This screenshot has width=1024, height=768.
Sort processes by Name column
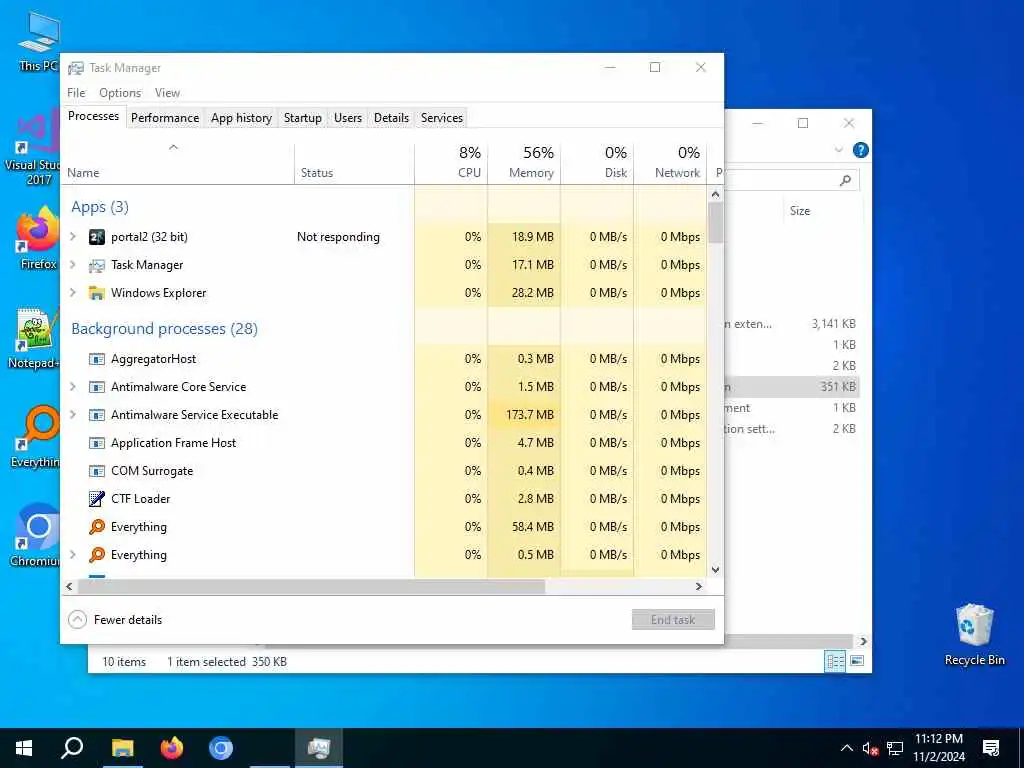[x=177, y=163]
